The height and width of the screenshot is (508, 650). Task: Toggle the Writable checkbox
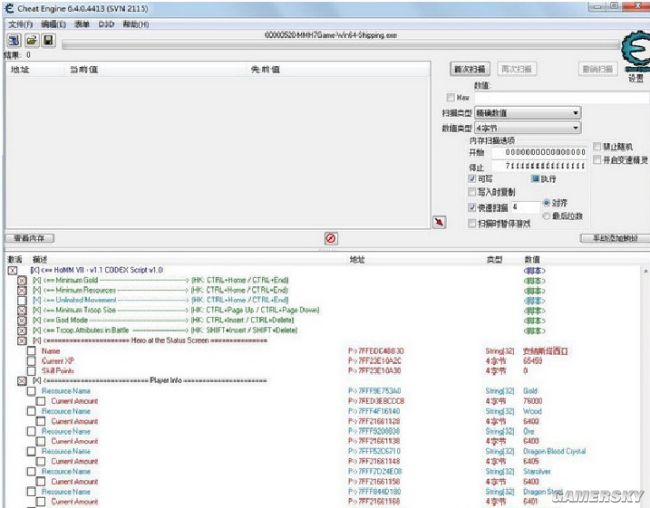472,179
